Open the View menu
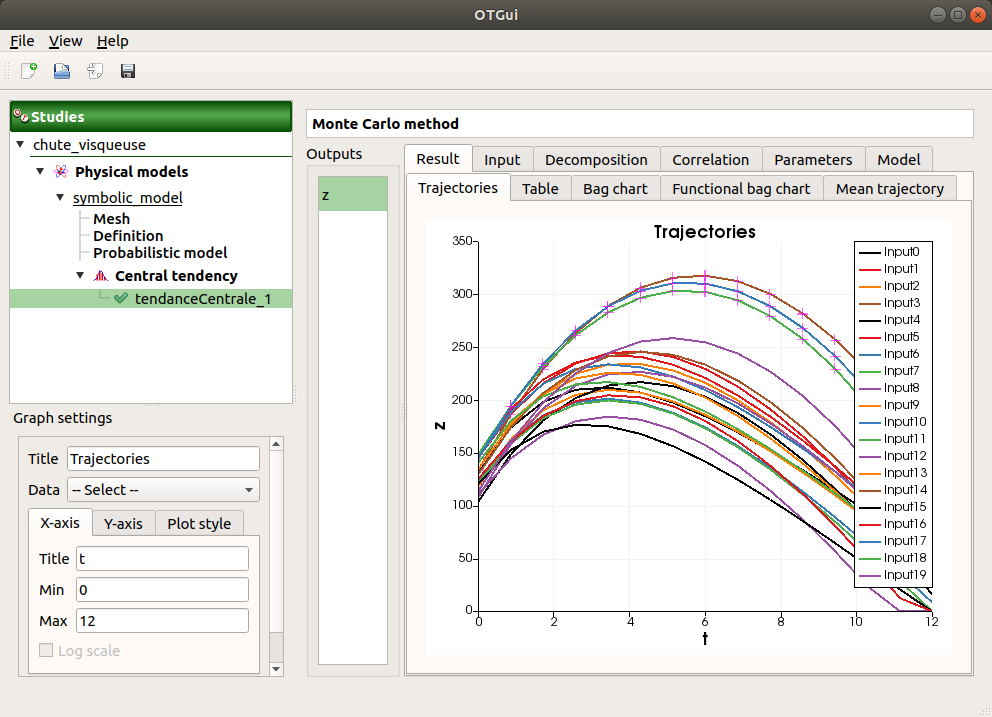 point(65,41)
